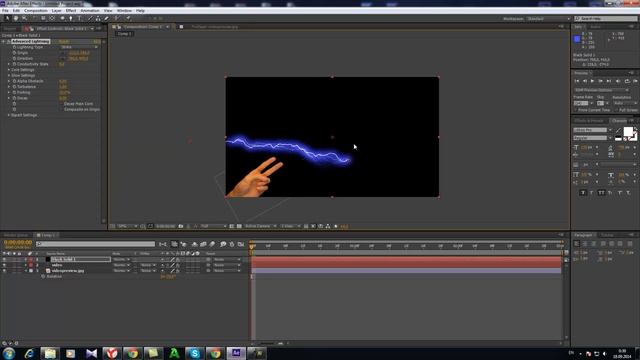Hide the videopreview.jpg layer

tap(4, 271)
